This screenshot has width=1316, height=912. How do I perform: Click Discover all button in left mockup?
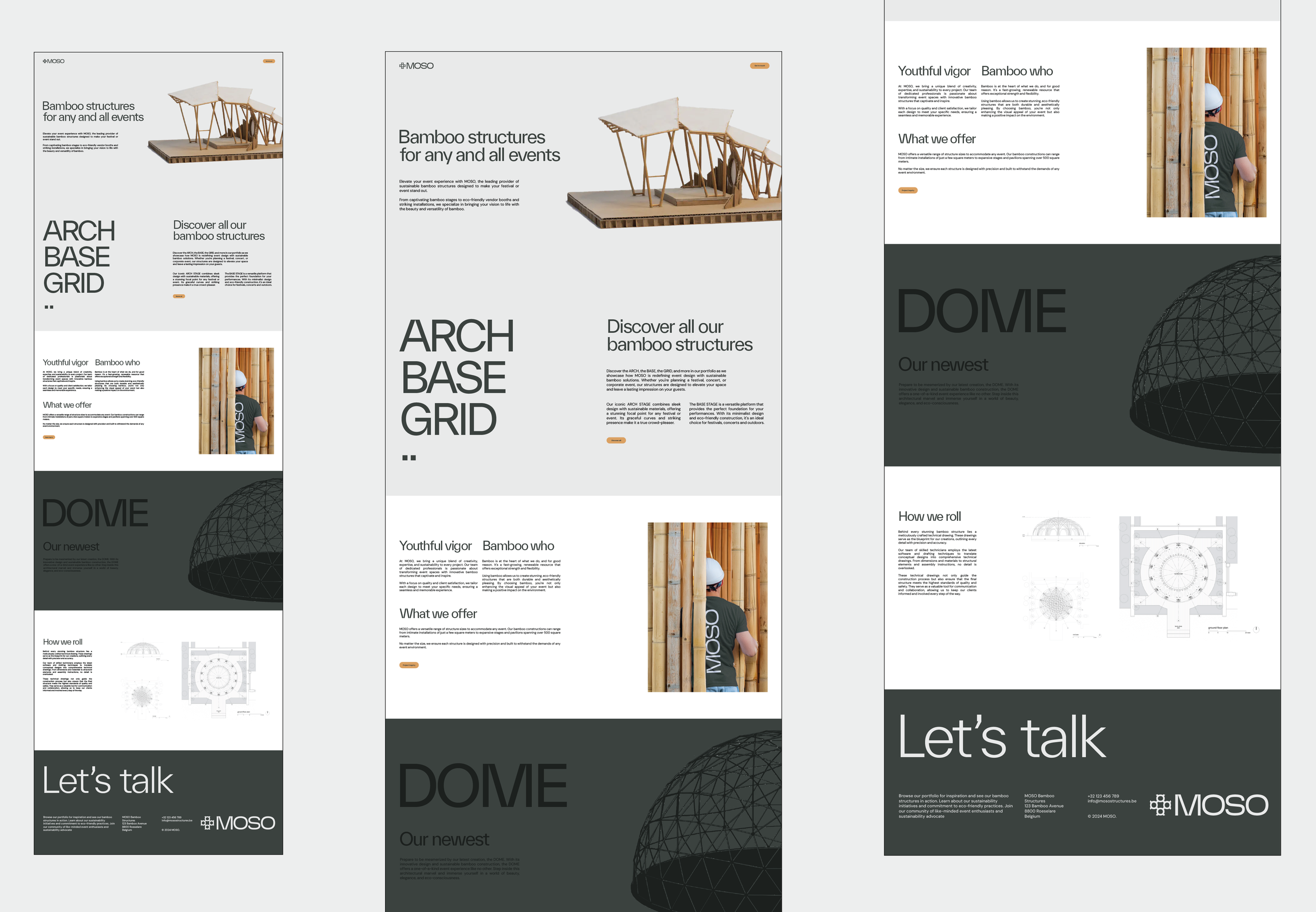click(x=179, y=296)
